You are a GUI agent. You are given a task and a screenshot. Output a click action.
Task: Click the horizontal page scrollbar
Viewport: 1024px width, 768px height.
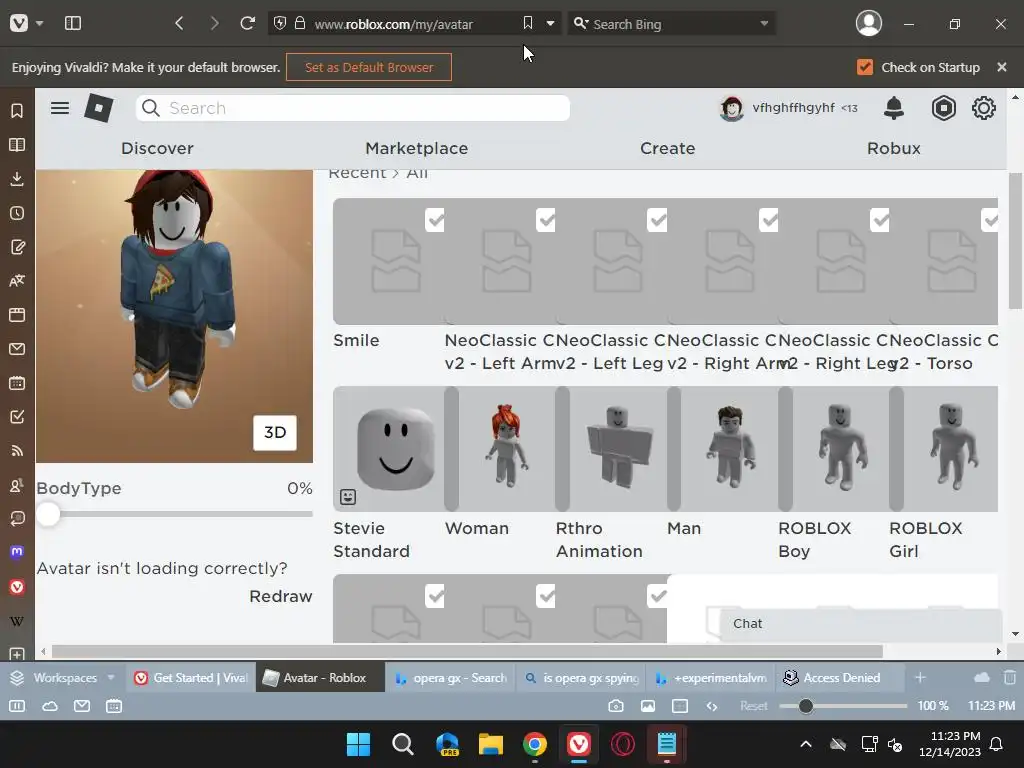pos(467,651)
